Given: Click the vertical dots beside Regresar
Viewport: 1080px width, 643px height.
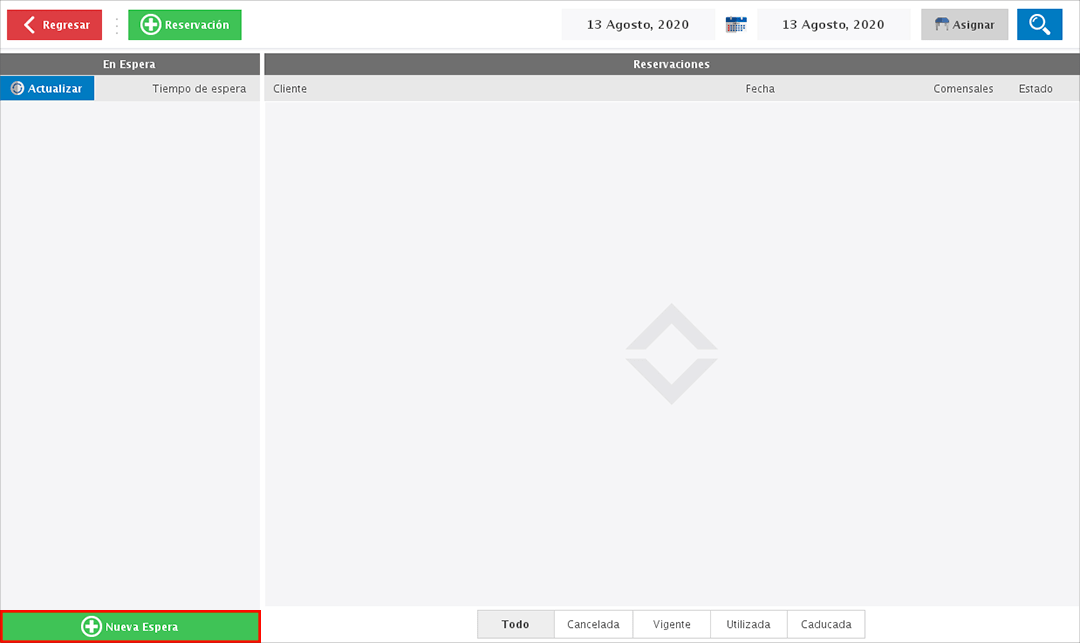Looking at the screenshot, I should 116,25.
